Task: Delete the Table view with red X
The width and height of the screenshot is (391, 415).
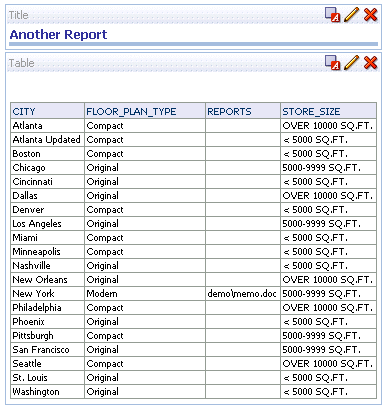Action: click(x=370, y=63)
